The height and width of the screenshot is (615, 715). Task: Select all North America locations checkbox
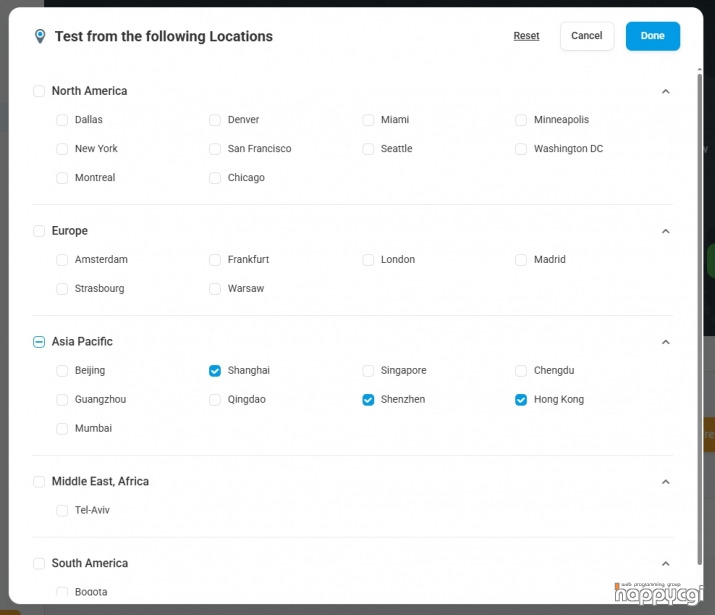[x=39, y=91]
